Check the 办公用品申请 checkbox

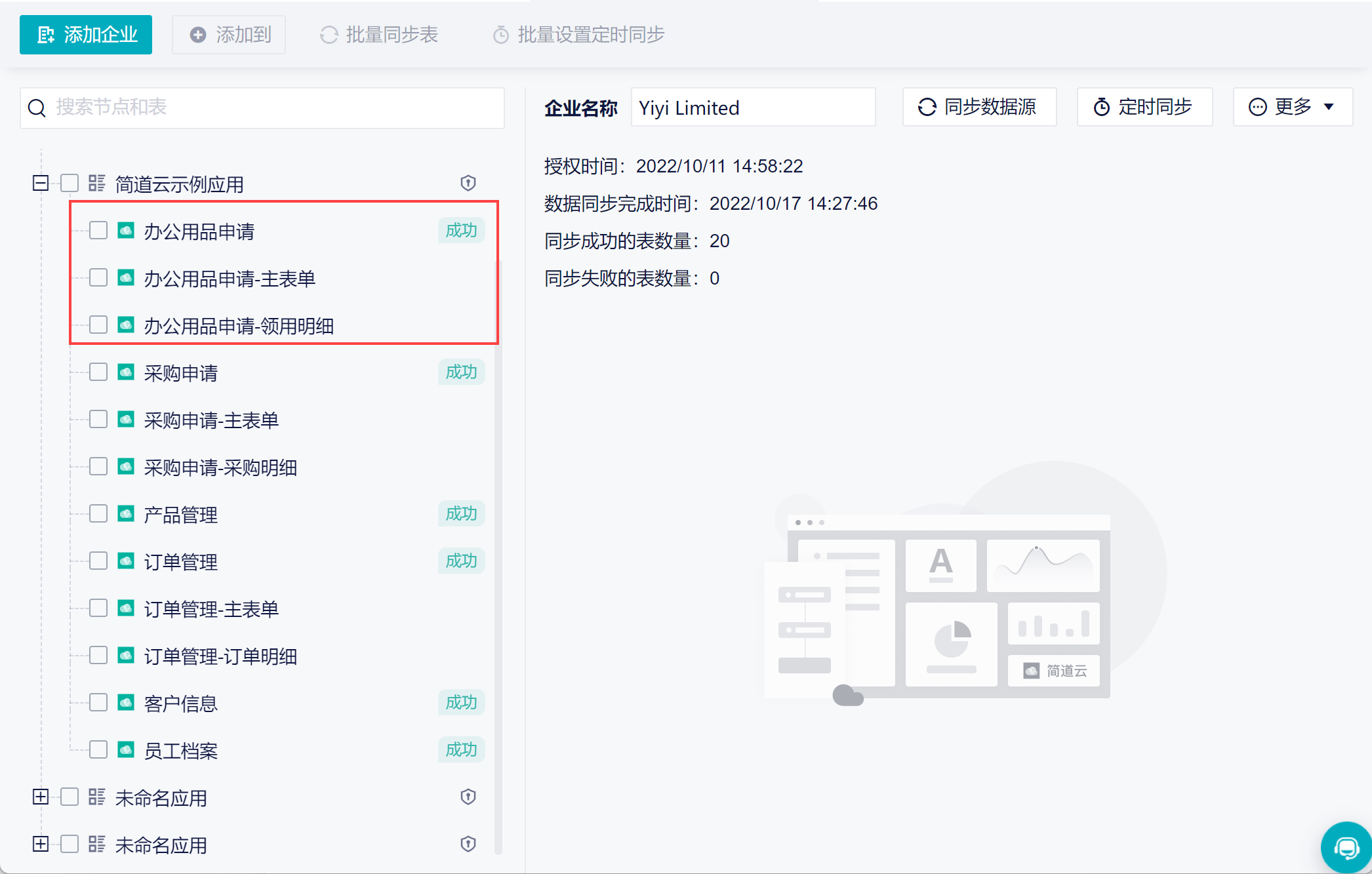click(x=98, y=230)
